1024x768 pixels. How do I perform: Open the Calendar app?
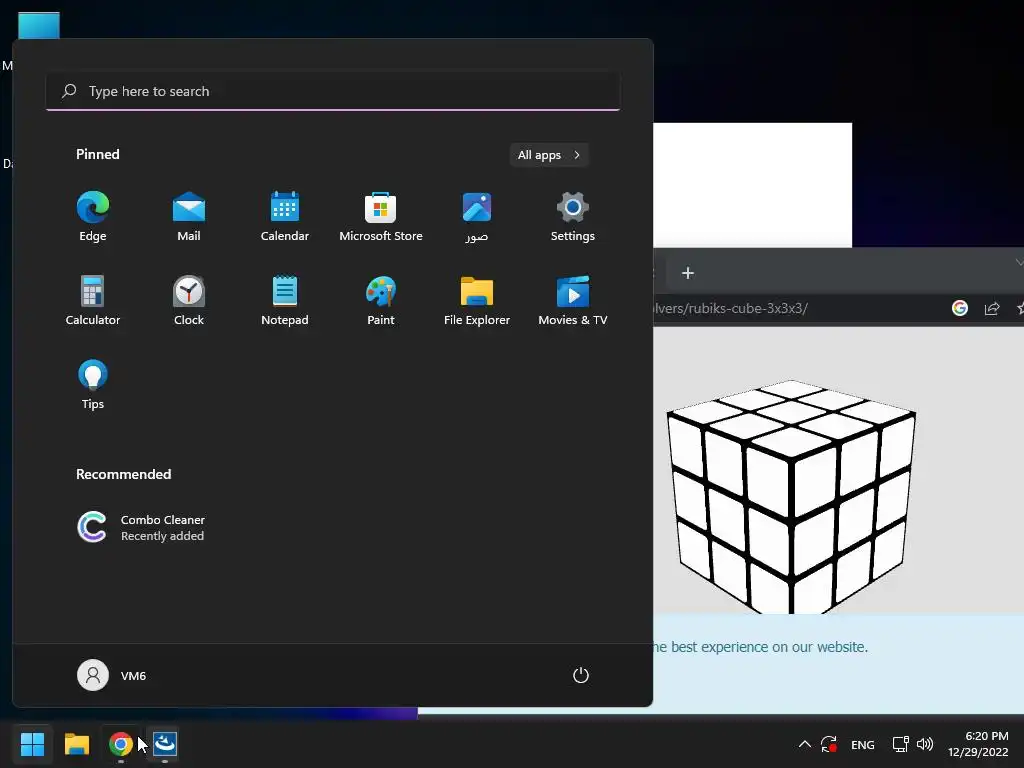coord(285,217)
